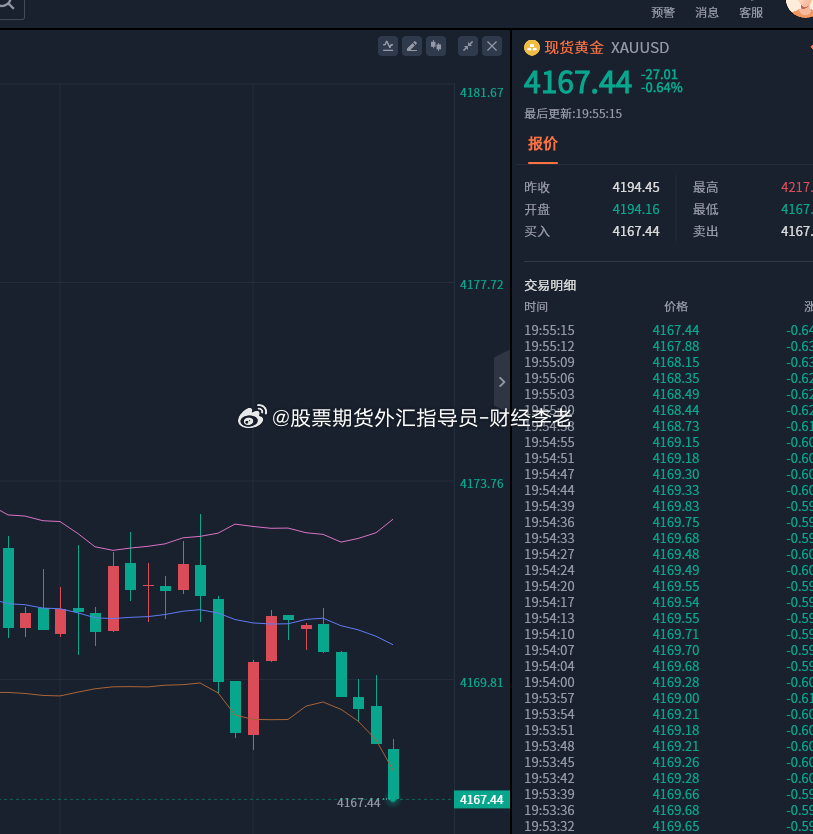This screenshot has height=834, width=813.
Task: Click the magnifier search icon
Action: coord(8,5)
